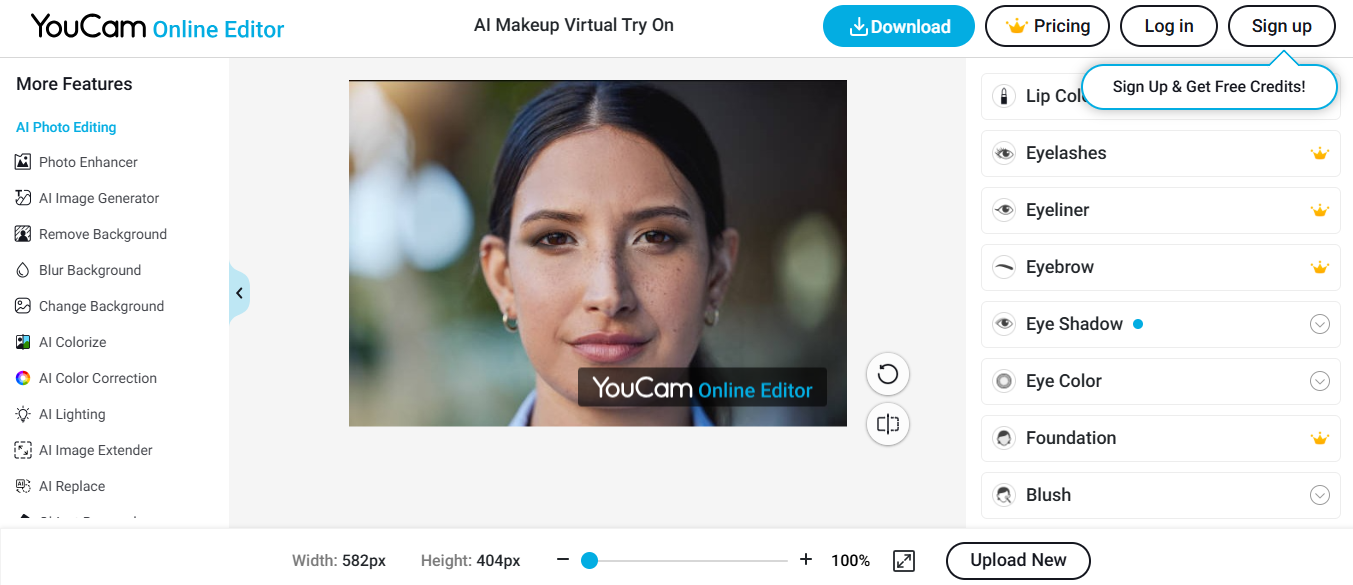
Task: Enable the Eyeliner effect
Action: (x=1160, y=210)
